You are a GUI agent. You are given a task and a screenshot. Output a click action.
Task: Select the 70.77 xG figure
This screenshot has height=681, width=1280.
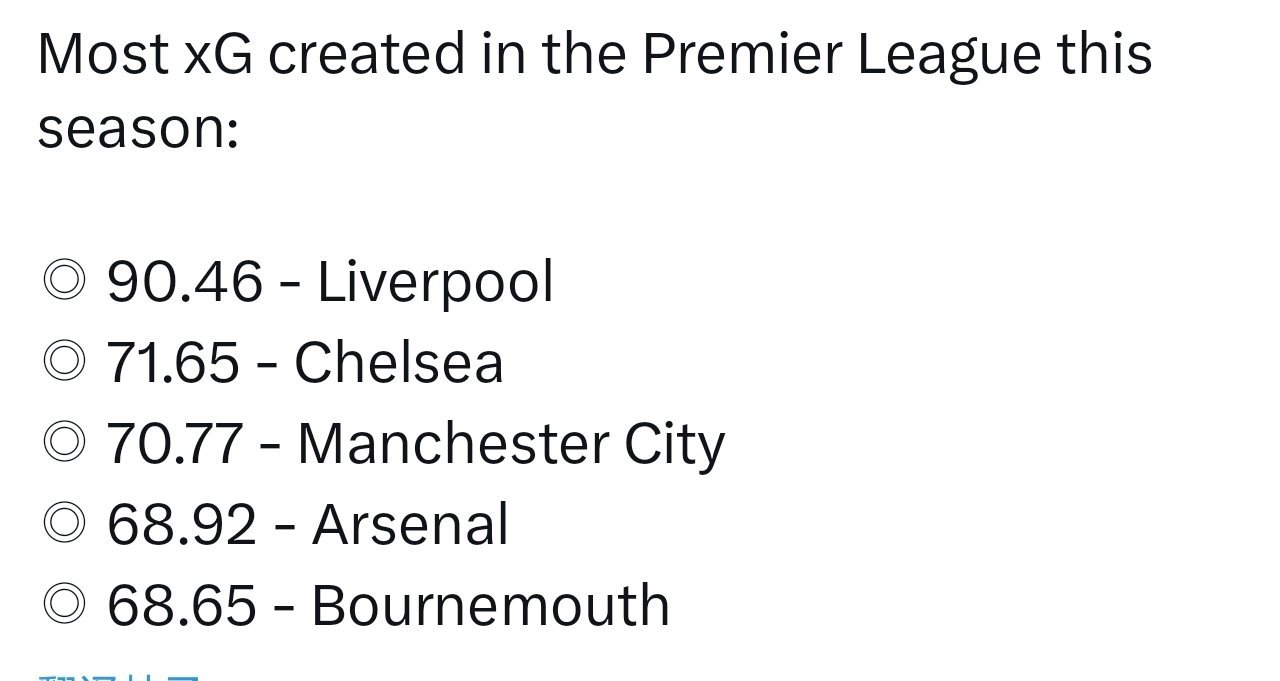[x=174, y=444]
